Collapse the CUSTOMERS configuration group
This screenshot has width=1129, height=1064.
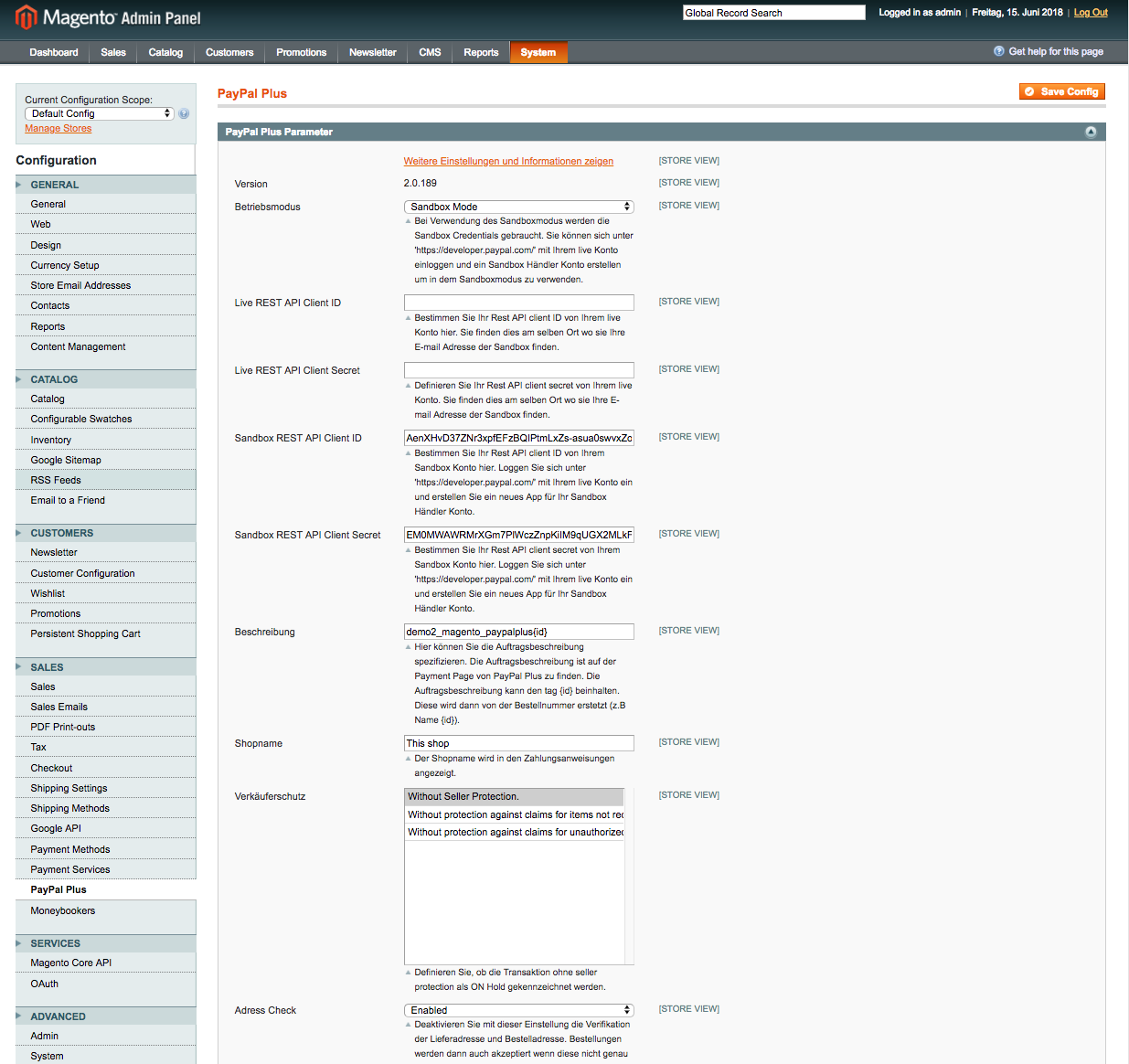click(106, 533)
